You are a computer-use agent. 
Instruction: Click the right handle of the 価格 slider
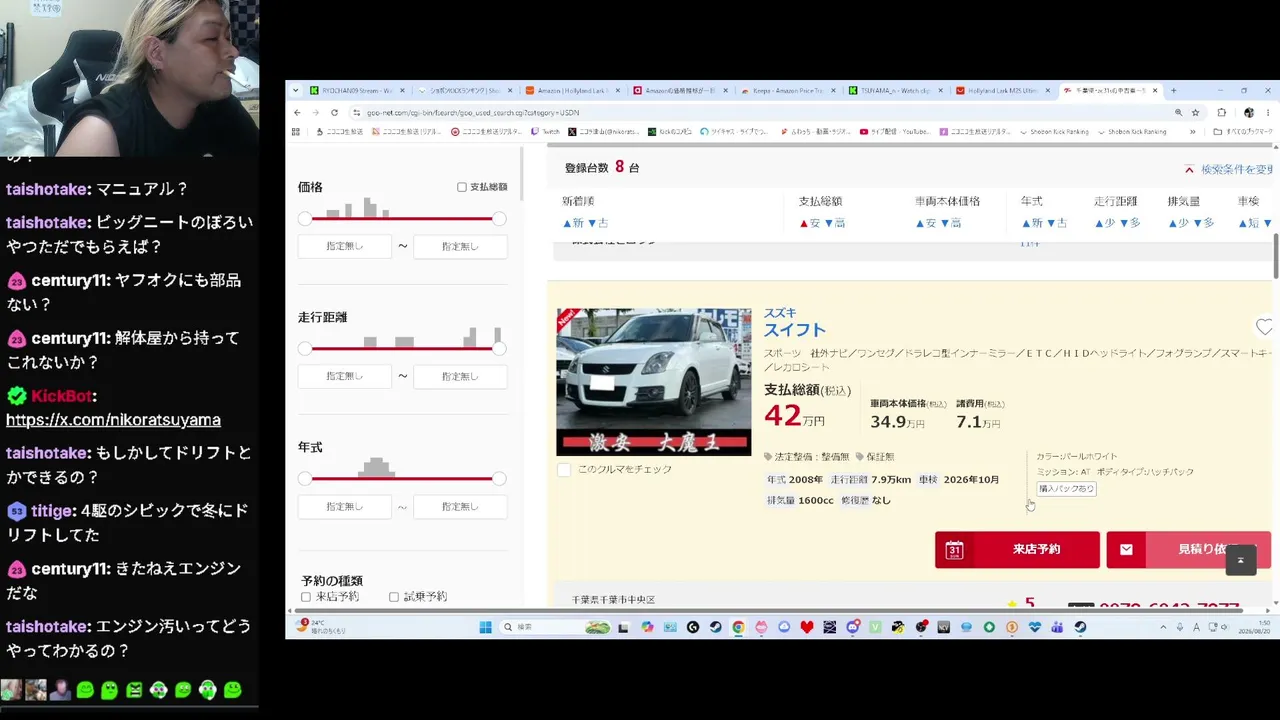coord(499,218)
